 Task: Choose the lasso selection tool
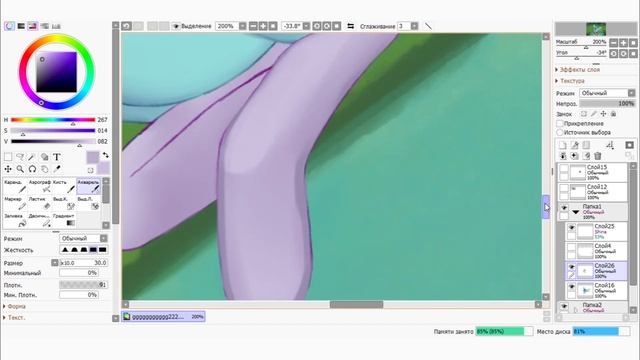[20, 157]
